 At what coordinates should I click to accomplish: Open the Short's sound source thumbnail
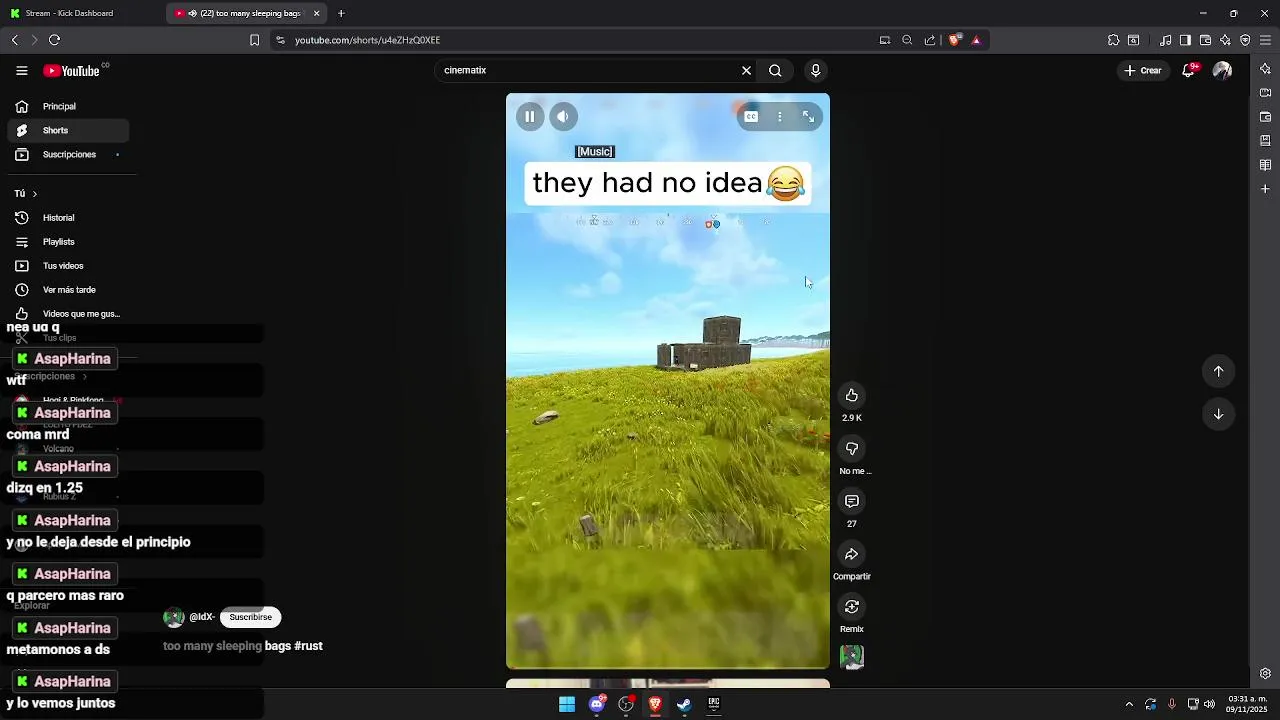852,657
